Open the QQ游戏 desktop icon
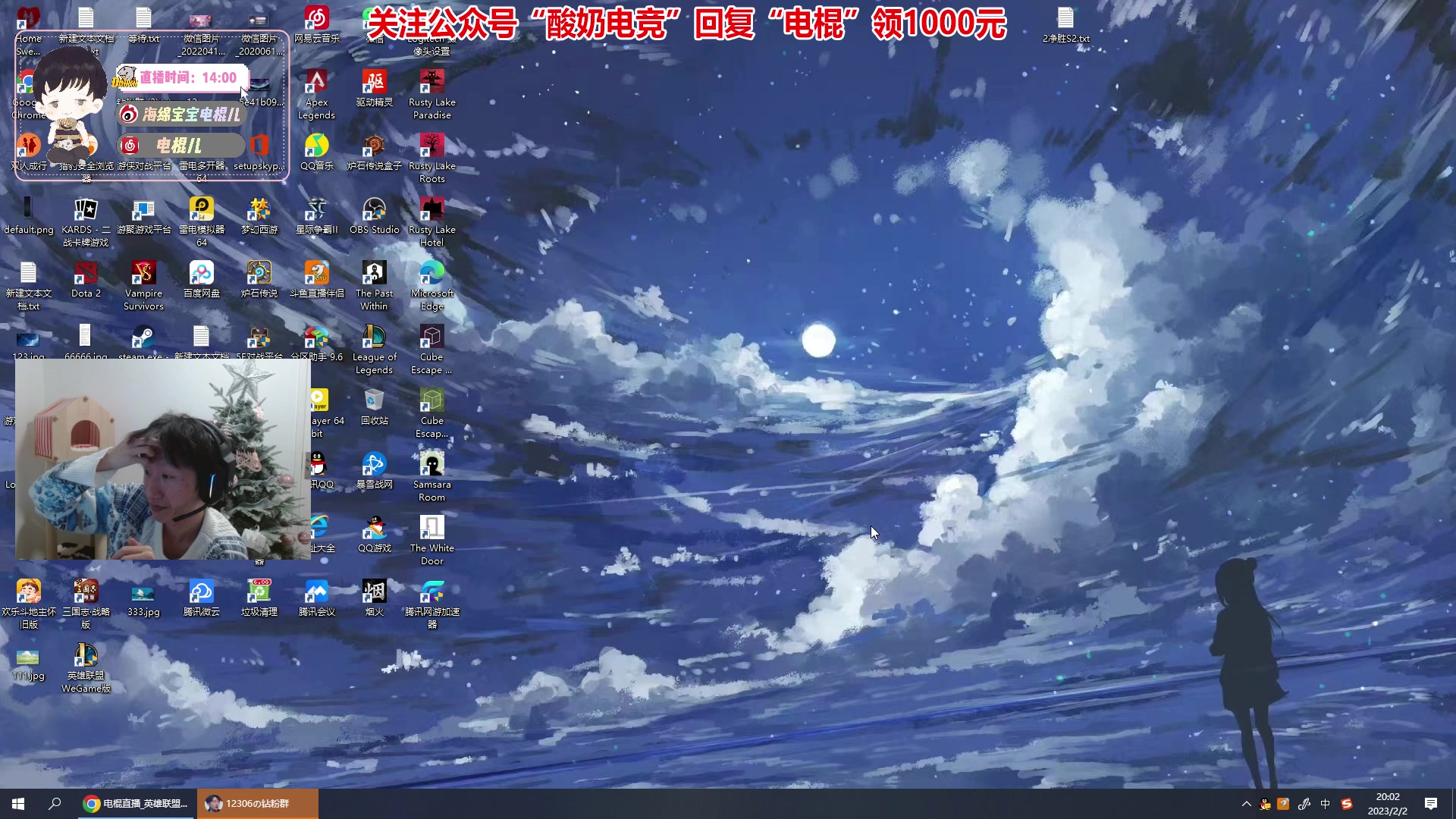The image size is (1456, 819). tap(374, 534)
